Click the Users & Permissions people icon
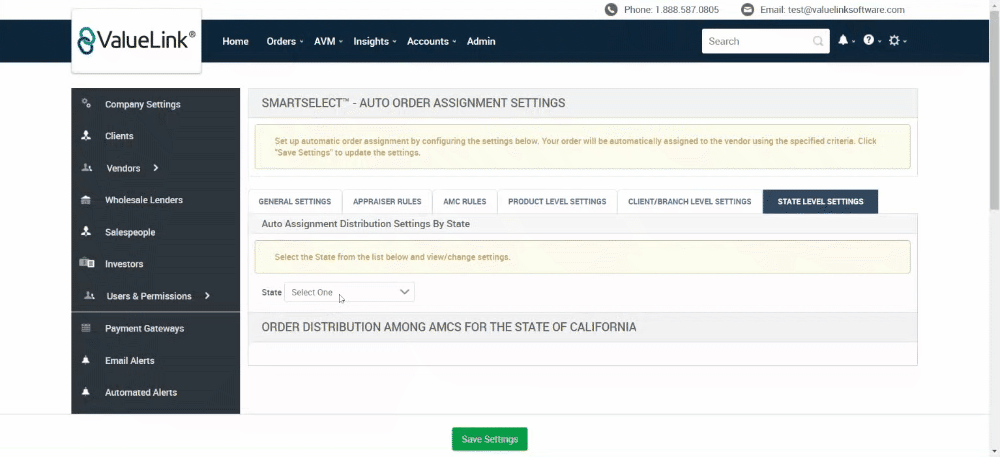 89,296
